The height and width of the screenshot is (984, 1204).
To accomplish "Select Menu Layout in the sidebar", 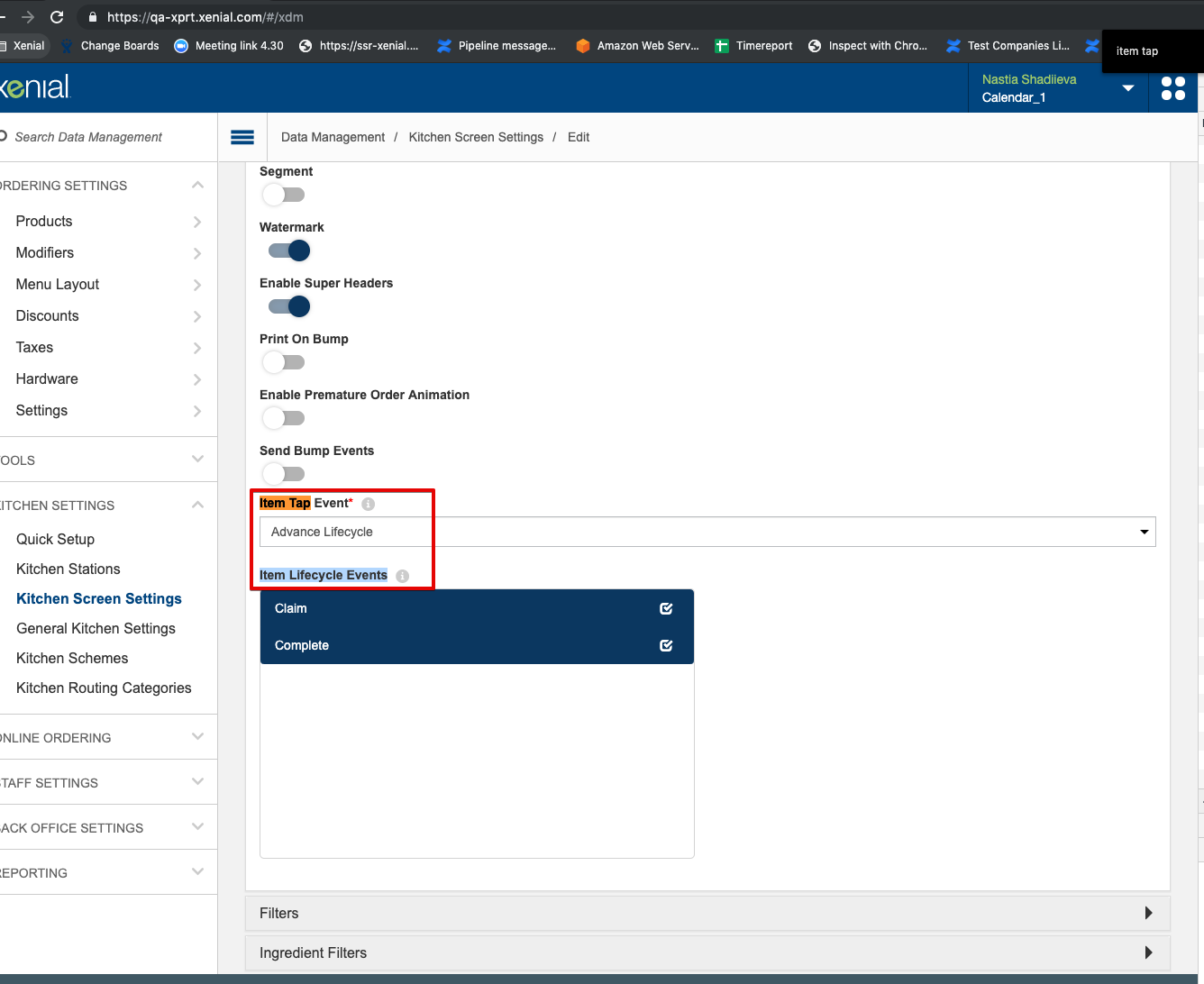I will click(x=58, y=284).
